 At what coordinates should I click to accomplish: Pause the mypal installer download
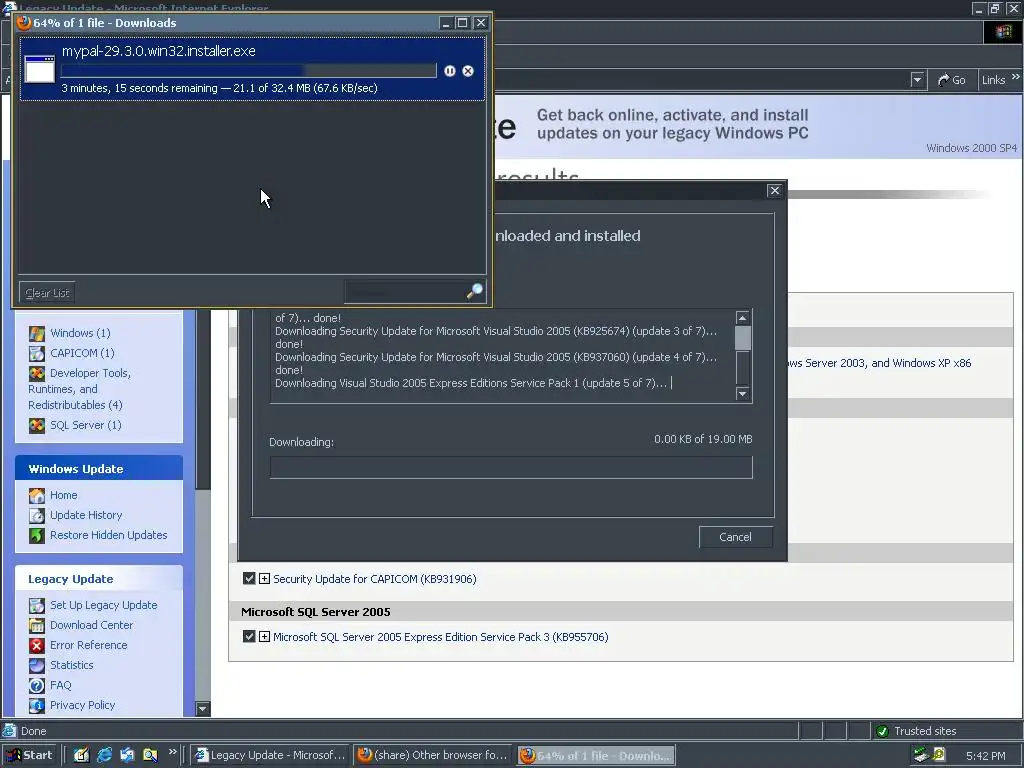tap(449, 71)
